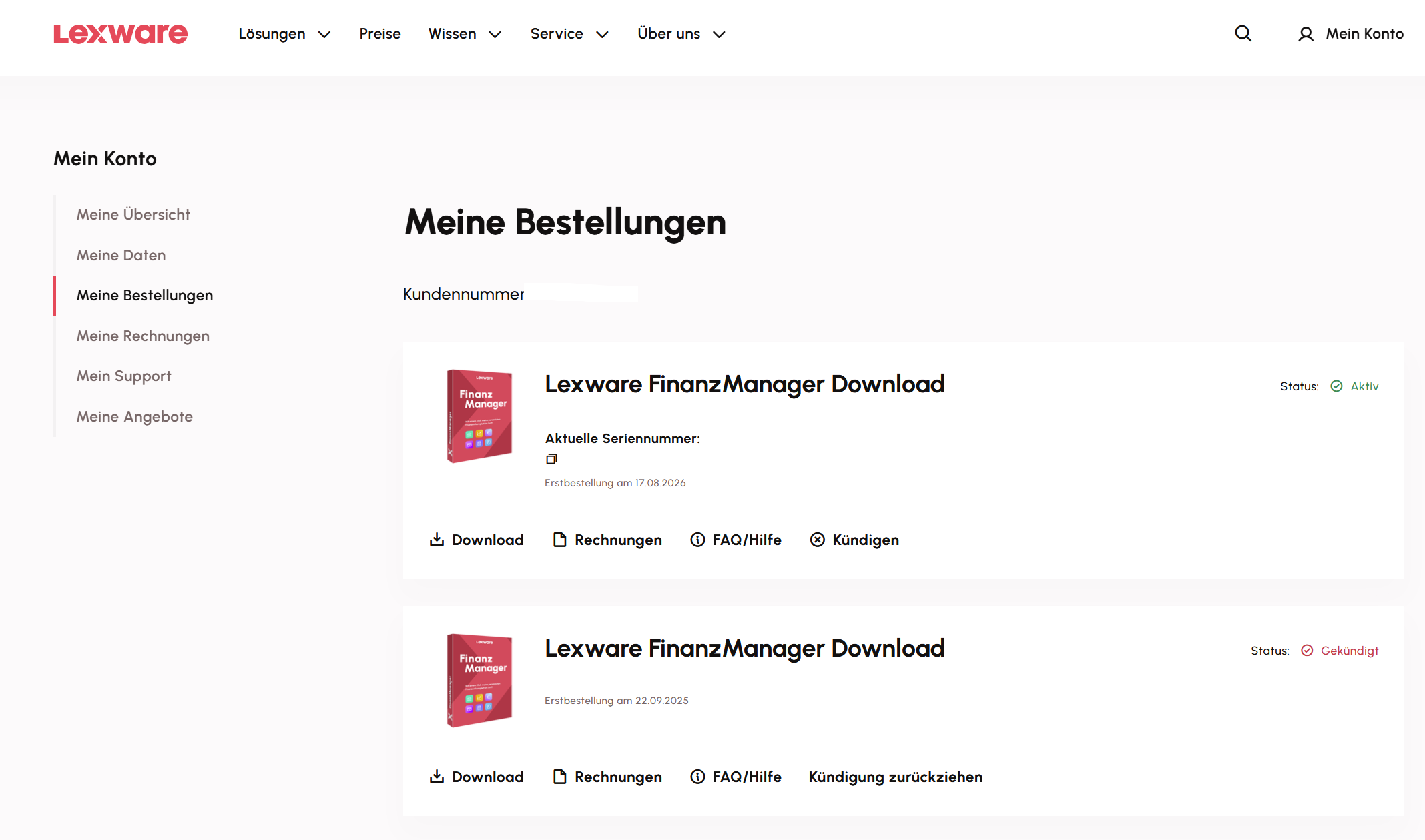The height and width of the screenshot is (840, 1425).
Task: Go to Meine Daten in the sidebar
Action: [121, 255]
